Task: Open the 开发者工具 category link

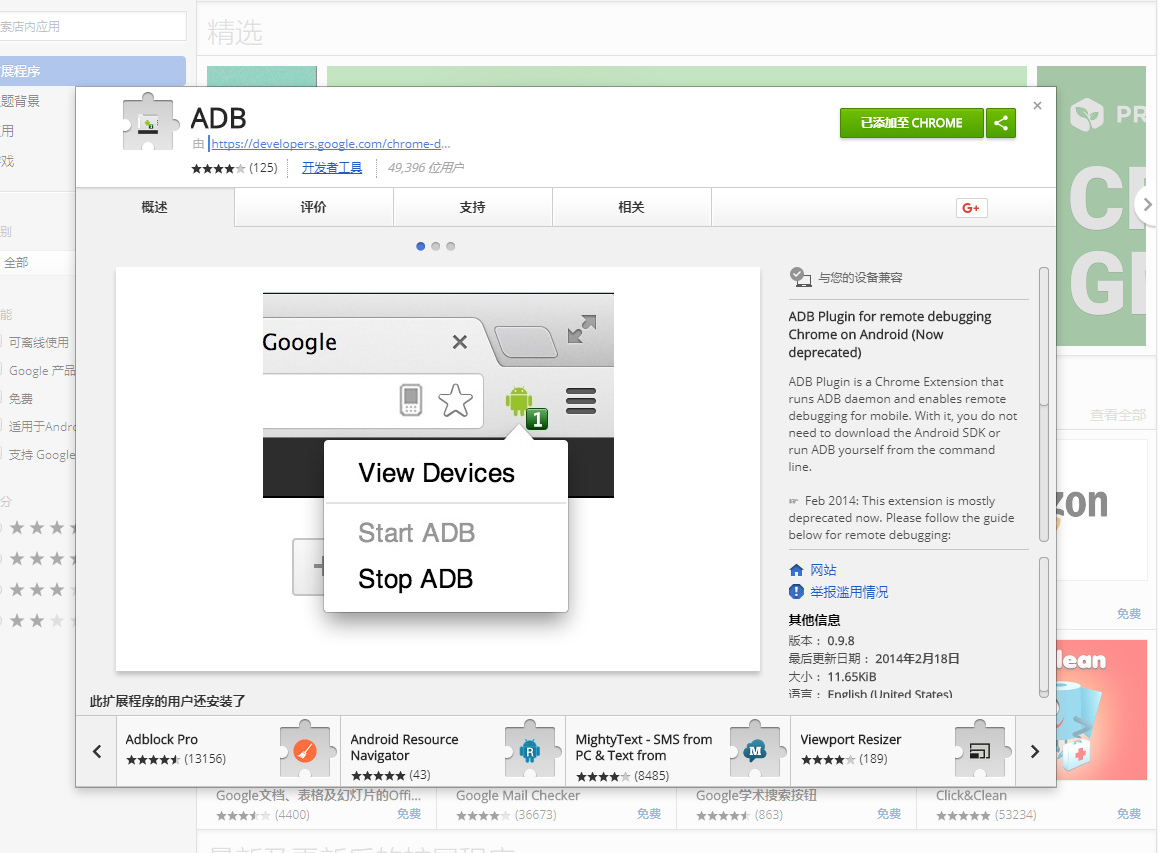Action: tap(332, 168)
